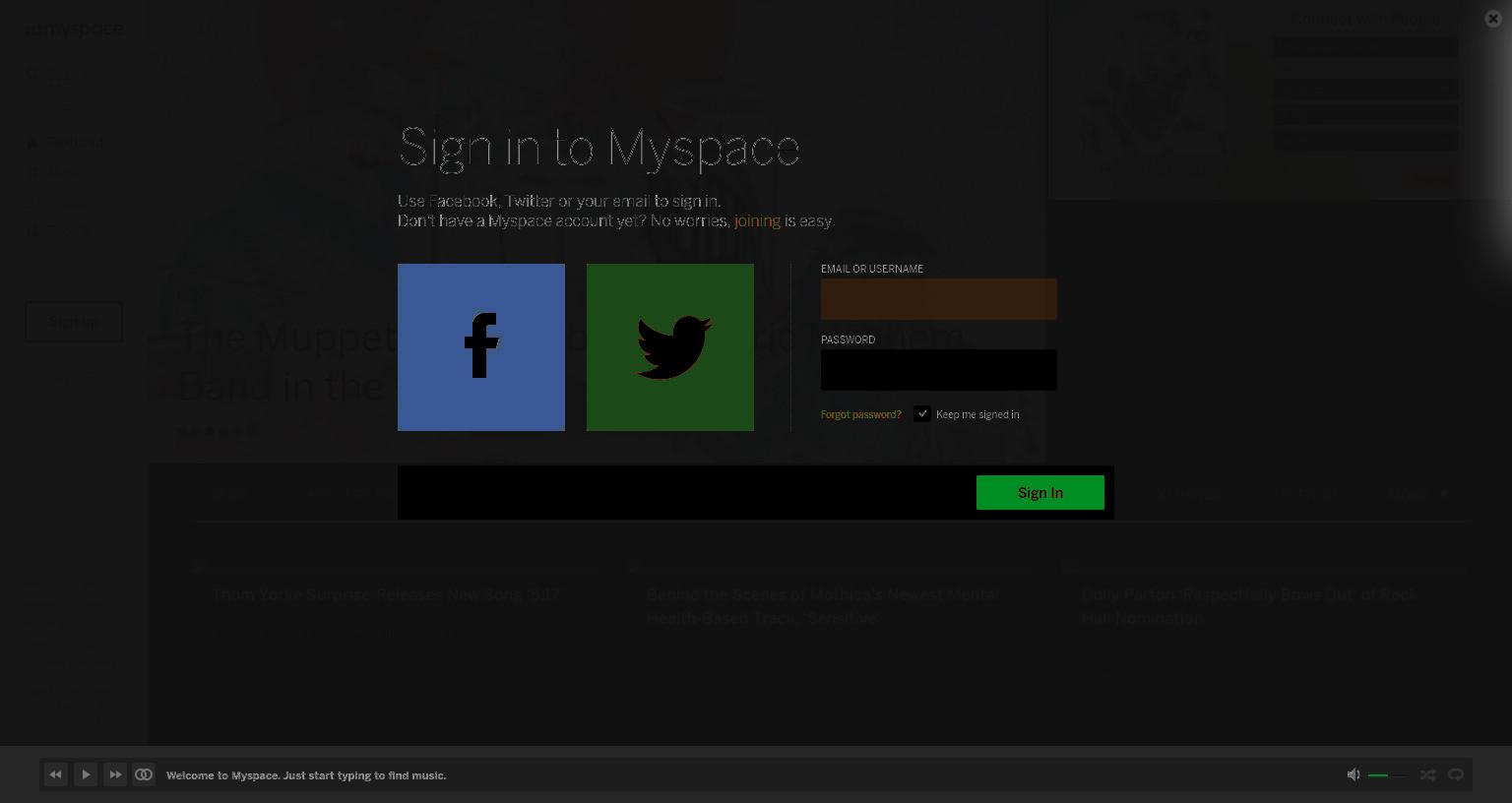Focus the Email or Username field
Image resolution: width=1512 pixels, height=803 pixels.
tap(939, 299)
